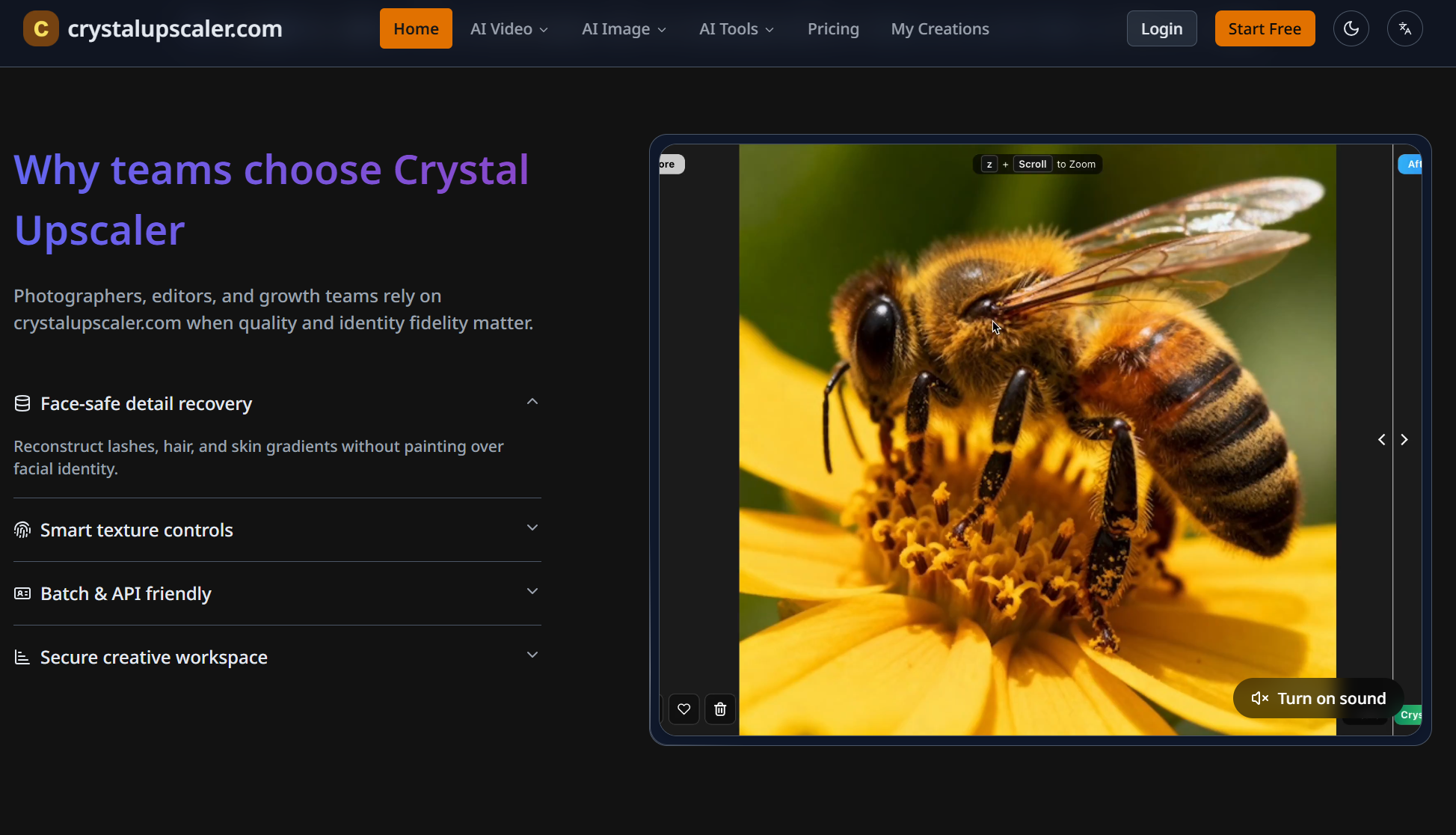This screenshot has width=1456, height=835.
Task: Expand the AI Tools menu
Action: (735, 28)
